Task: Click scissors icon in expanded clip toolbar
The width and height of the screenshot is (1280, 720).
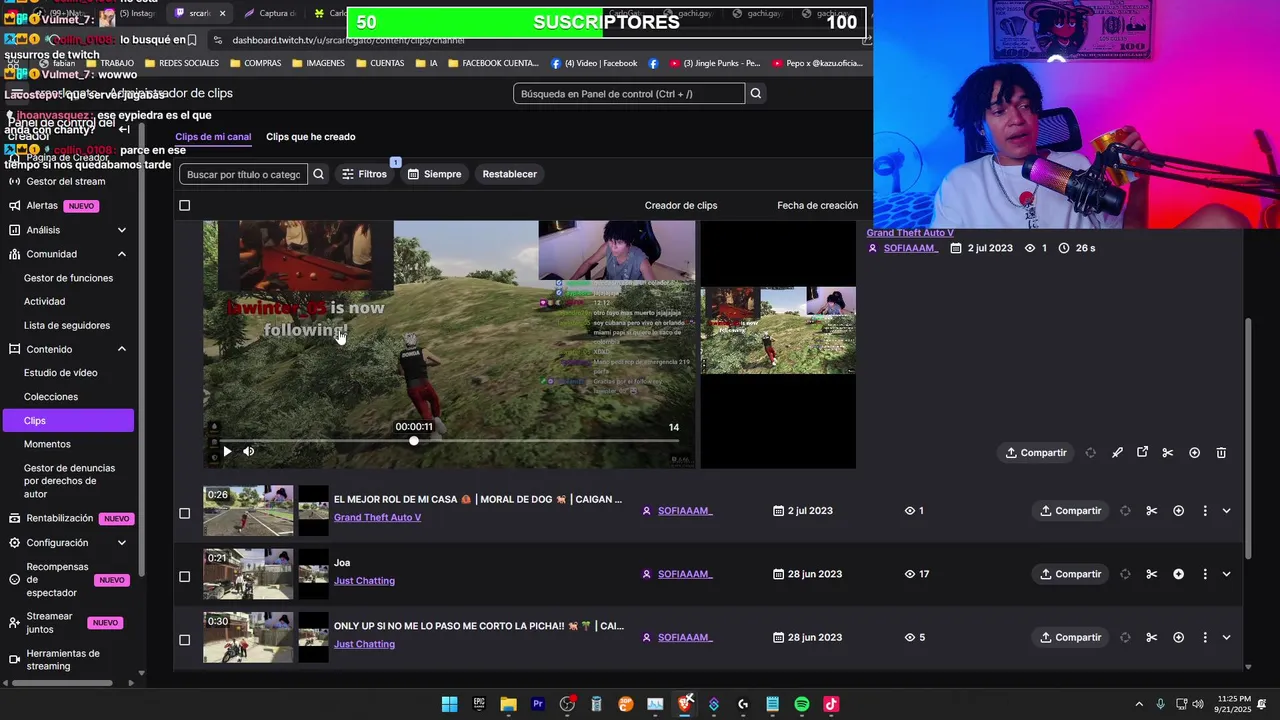Action: [1167, 453]
